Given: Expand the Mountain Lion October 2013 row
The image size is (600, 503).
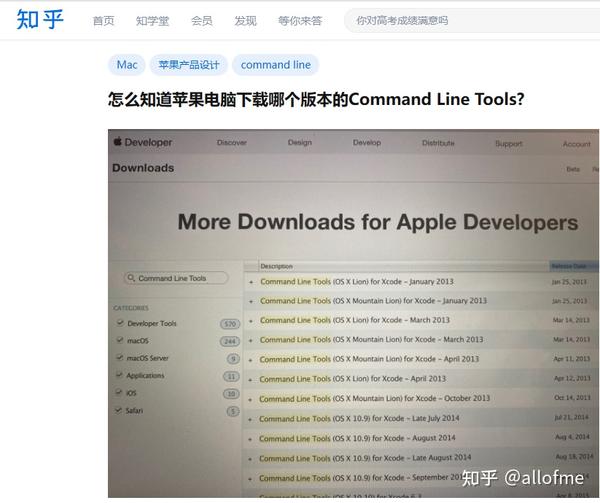Looking at the screenshot, I should click(x=250, y=400).
